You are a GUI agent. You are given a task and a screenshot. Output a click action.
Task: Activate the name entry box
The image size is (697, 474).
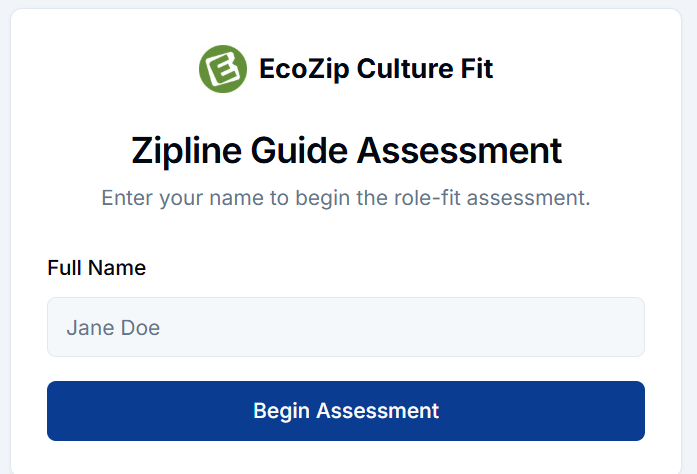(x=345, y=327)
